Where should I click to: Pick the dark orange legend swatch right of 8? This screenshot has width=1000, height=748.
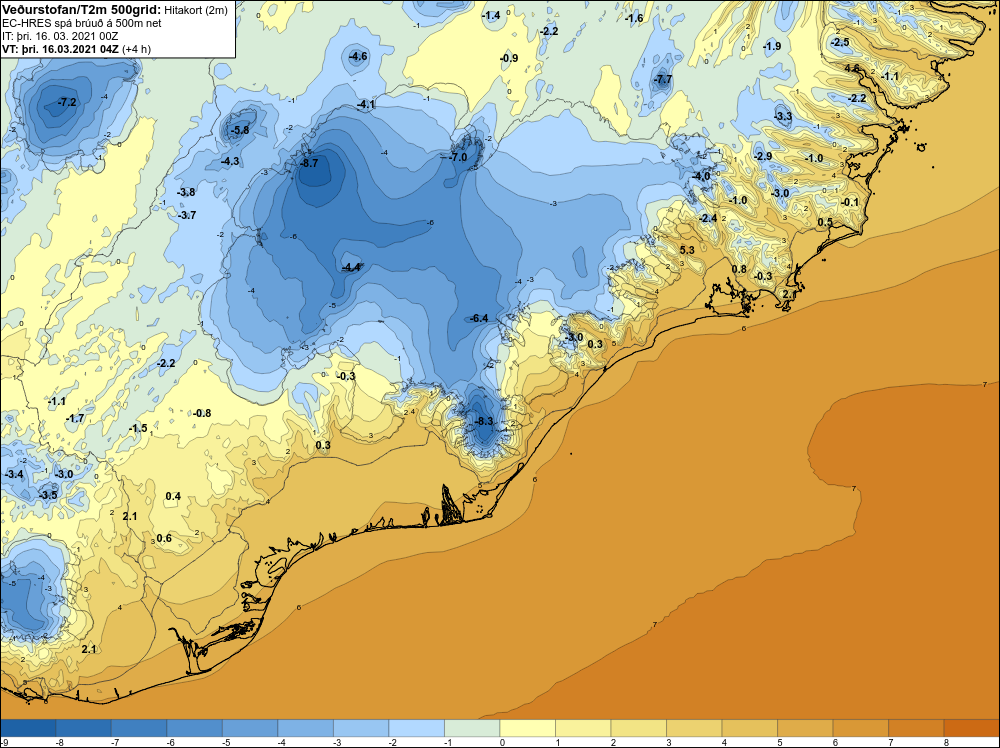pyautogui.click(x=971, y=728)
